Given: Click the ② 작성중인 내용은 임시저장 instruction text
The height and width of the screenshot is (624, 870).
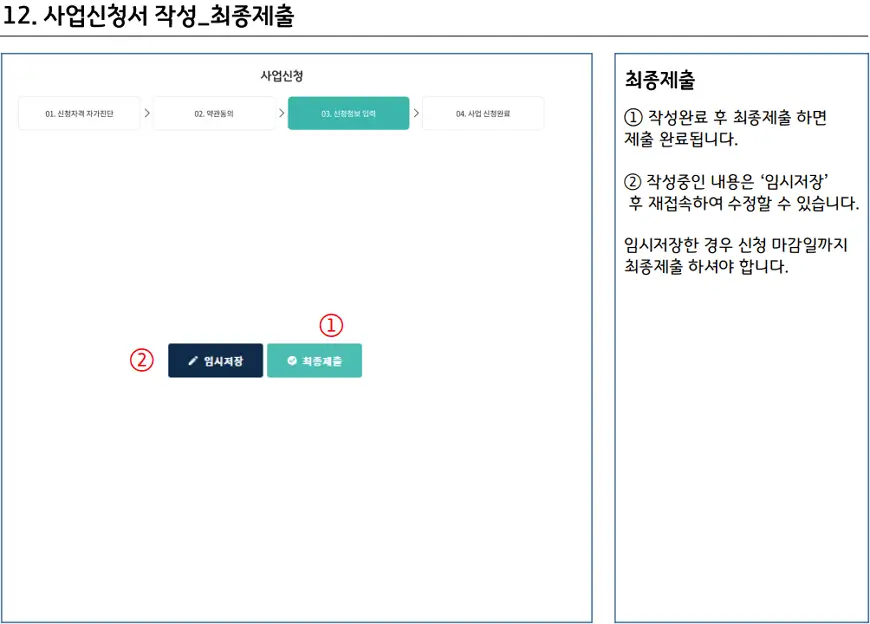Looking at the screenshot, I should pos(740,192).
